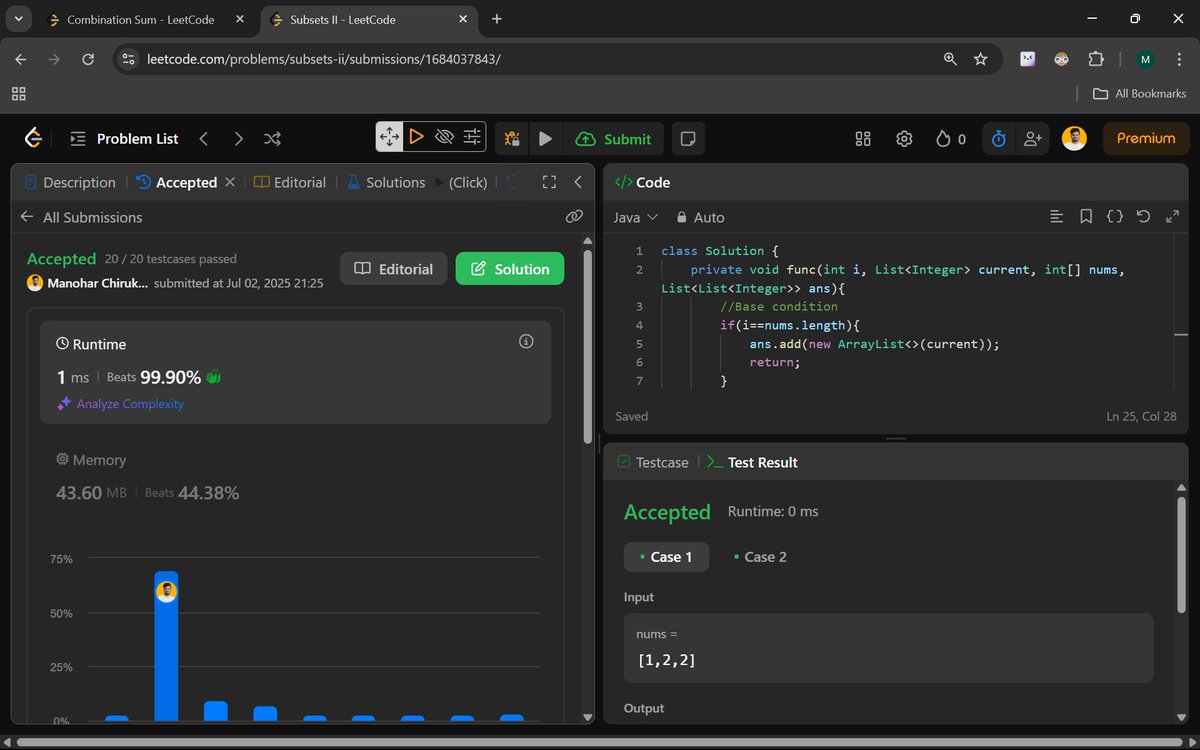Open the profile avatar menu

pyautogui.click(x=1074, y=139)
